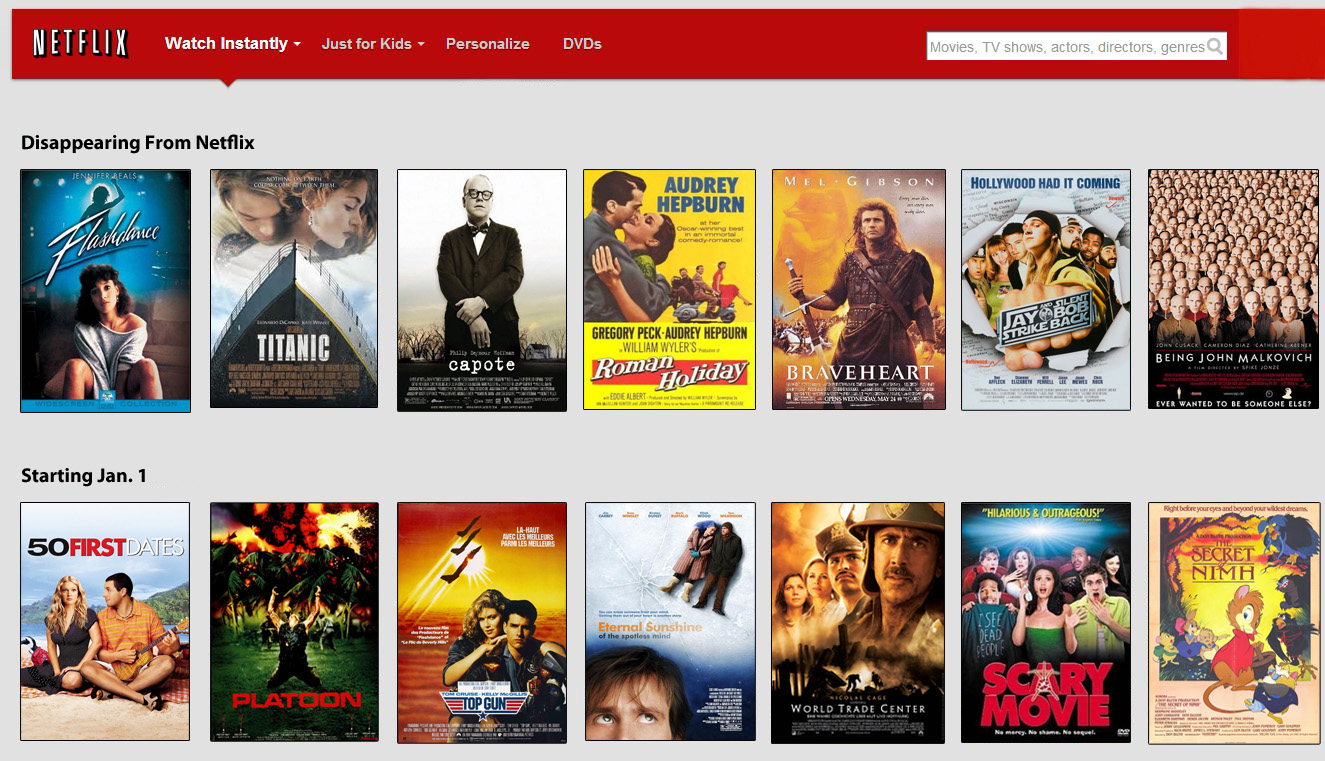Open the Titanic movie poster
1325x761 pixels.
[x=294, y=288]
